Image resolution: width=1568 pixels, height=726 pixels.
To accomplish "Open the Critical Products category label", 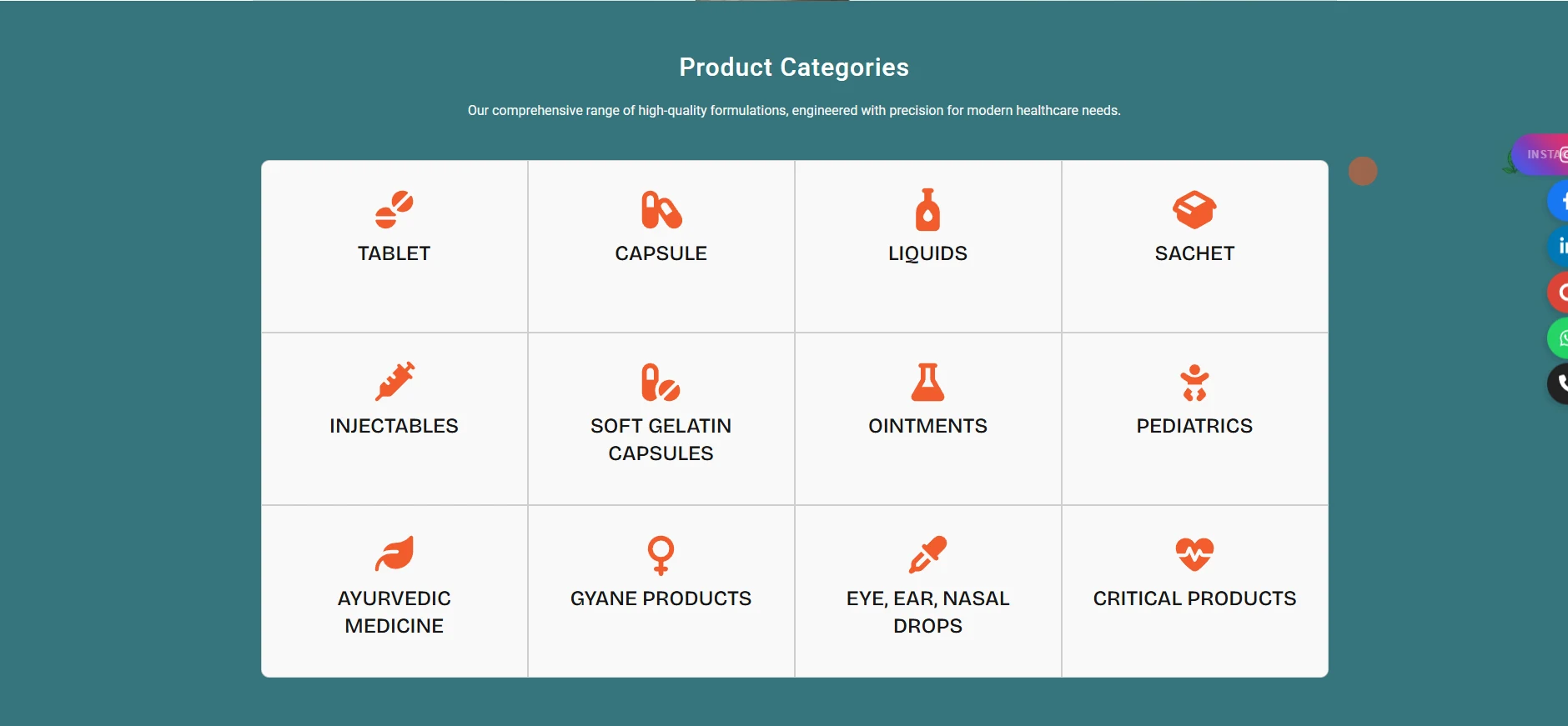I will (x=1194, y=598).
